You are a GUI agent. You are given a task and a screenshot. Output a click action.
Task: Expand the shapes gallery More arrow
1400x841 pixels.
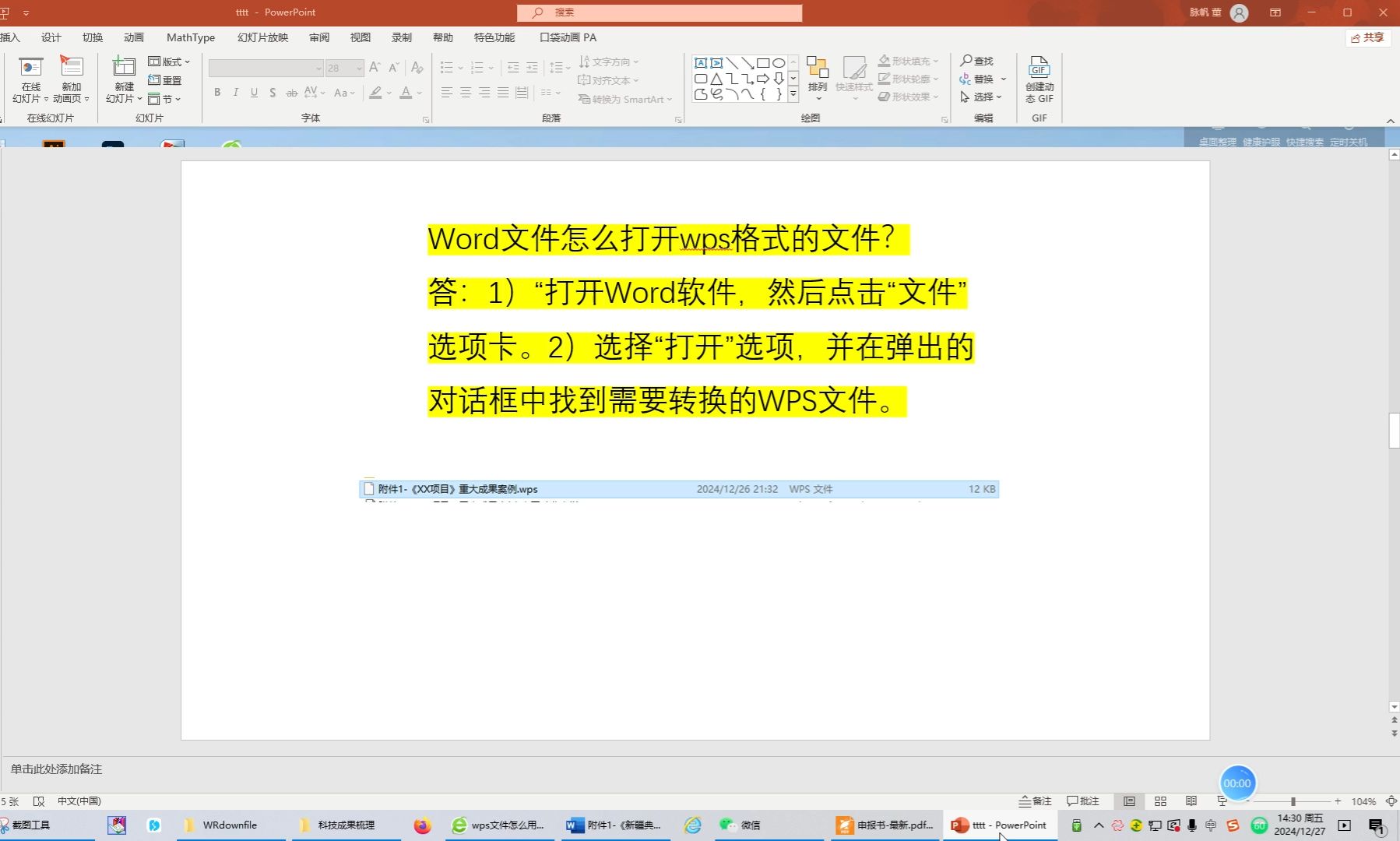click(x=793, y=94)
